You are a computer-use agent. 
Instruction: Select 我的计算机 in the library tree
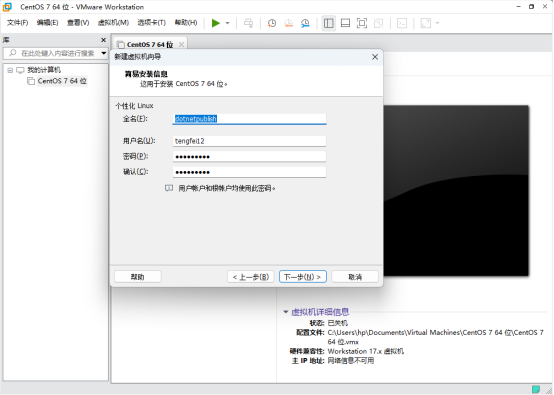(44, 70)
